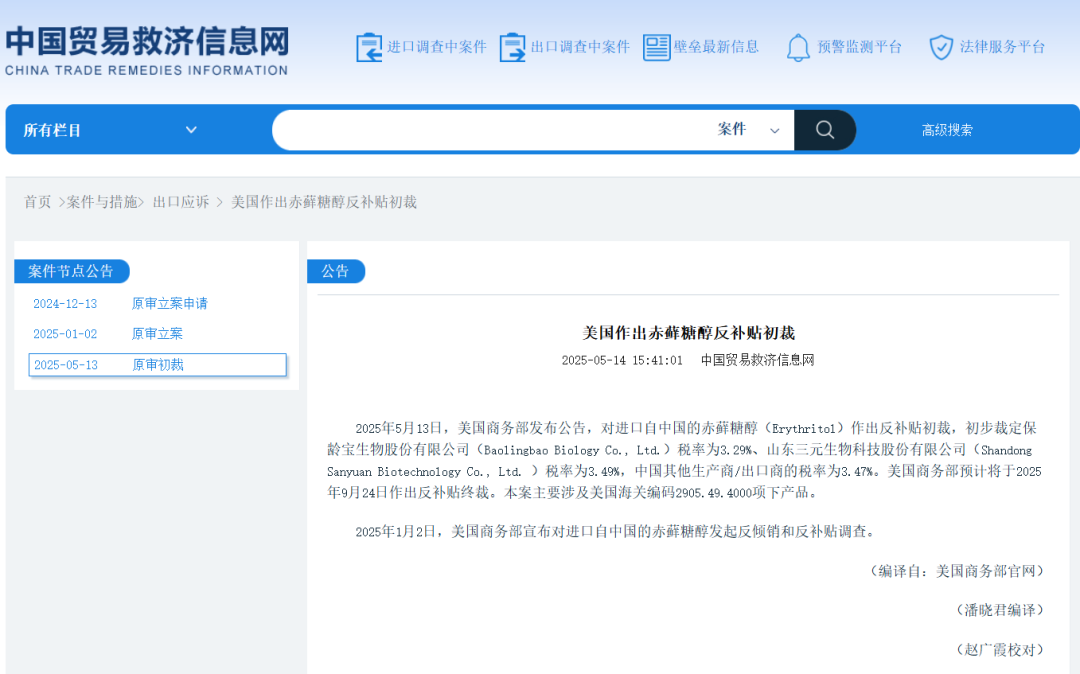The height and width of the screenshot is (674, 1080).
Task: Click the article title heading
Action: pyautogui.click(x=689, y=333)
